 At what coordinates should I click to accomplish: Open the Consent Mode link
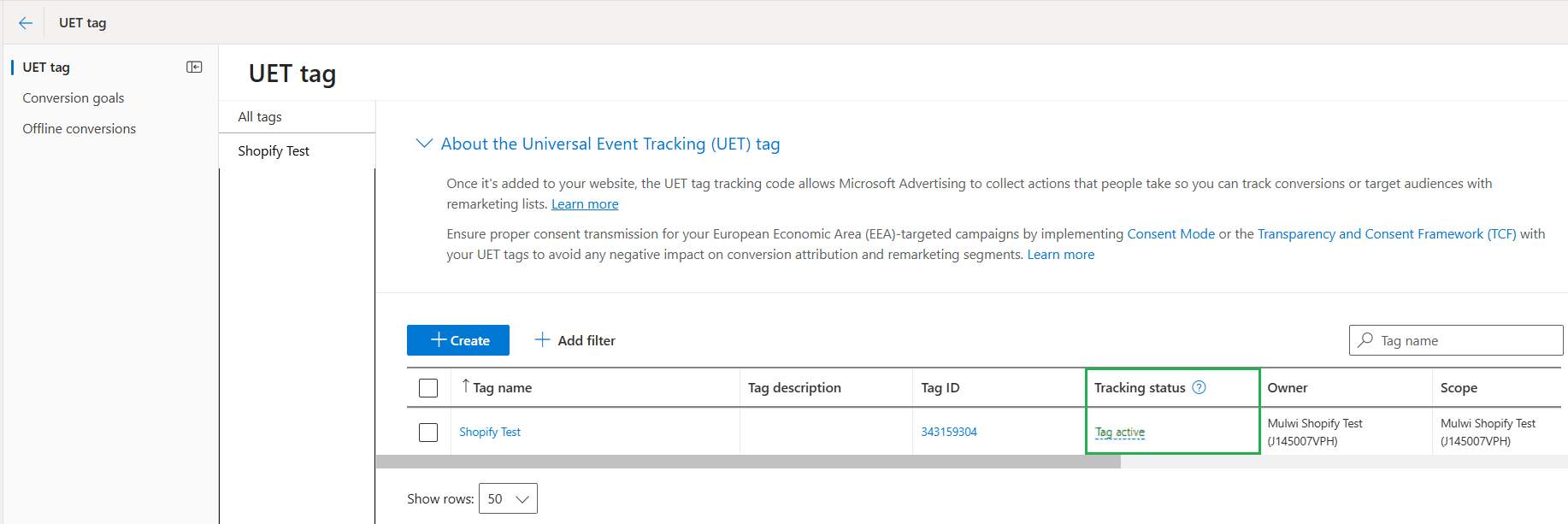click(1170, 233)
